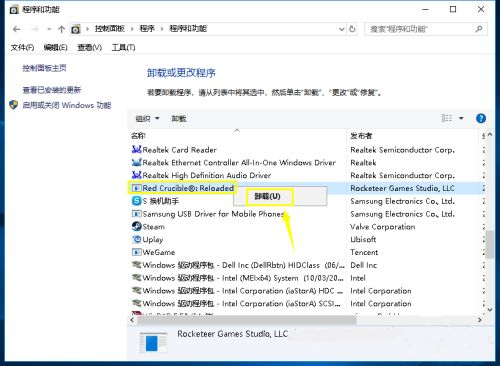500x366 pixels.
Task: Select the WeGame entry name
Action: pyautogui.click(x=159, y=252)
